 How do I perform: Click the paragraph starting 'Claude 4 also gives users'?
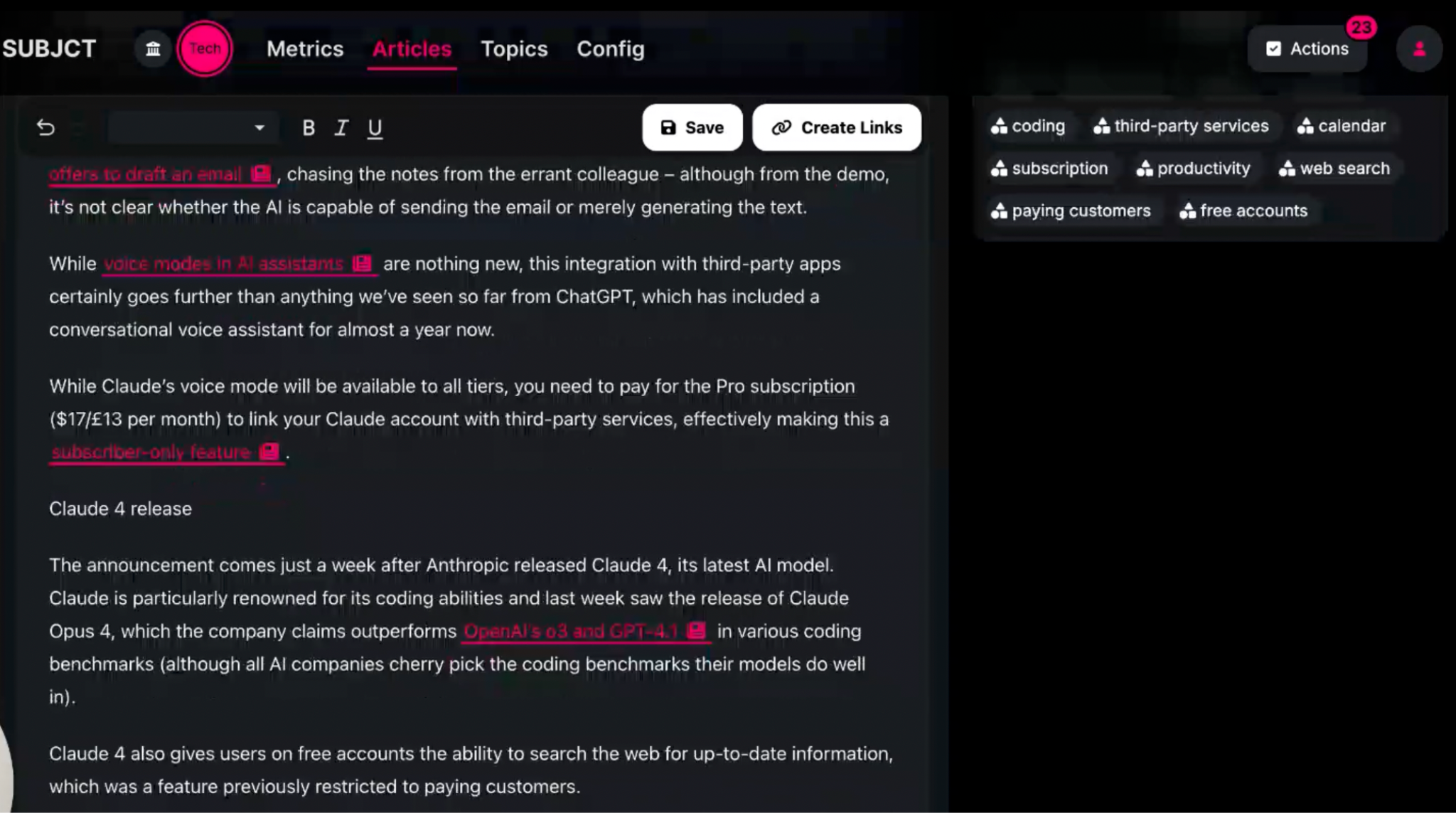471,770
